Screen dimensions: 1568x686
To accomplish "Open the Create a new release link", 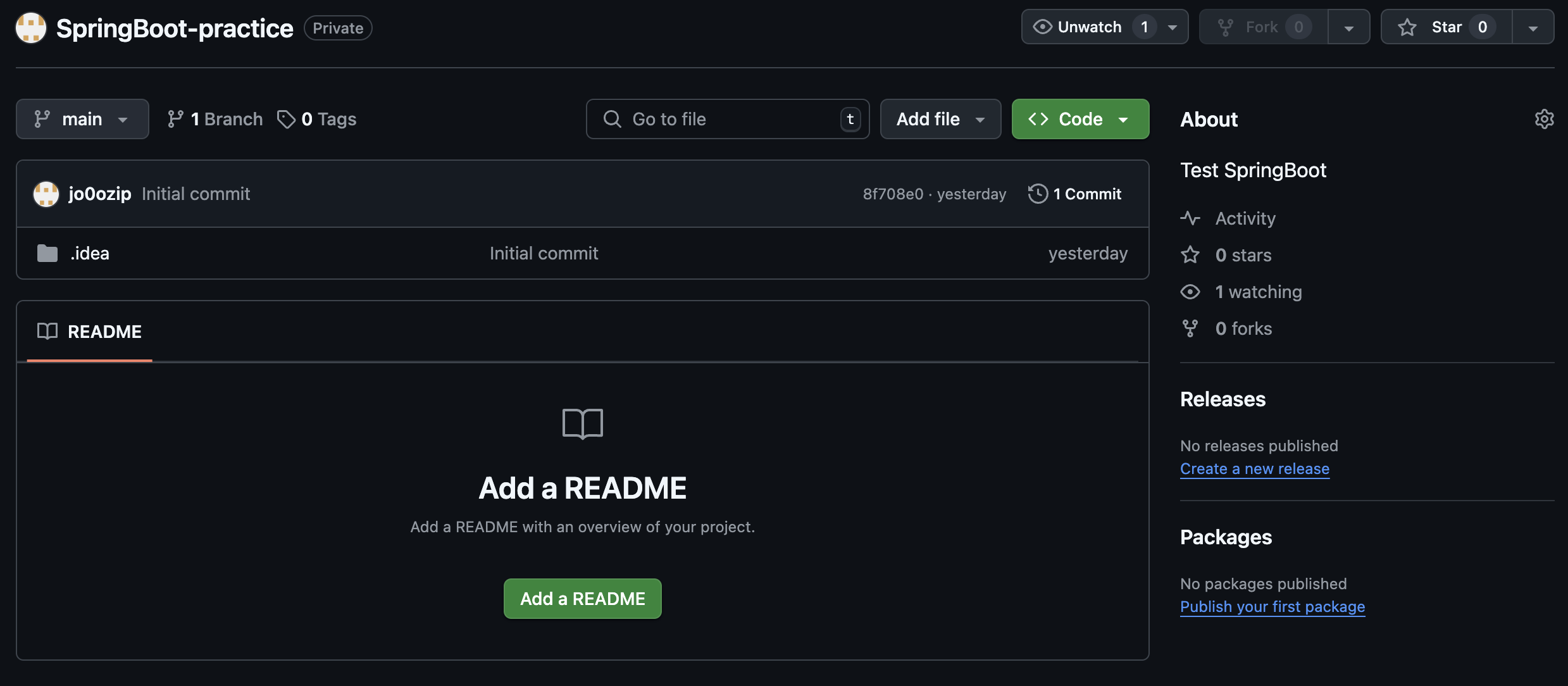I will click(1254, 469).
